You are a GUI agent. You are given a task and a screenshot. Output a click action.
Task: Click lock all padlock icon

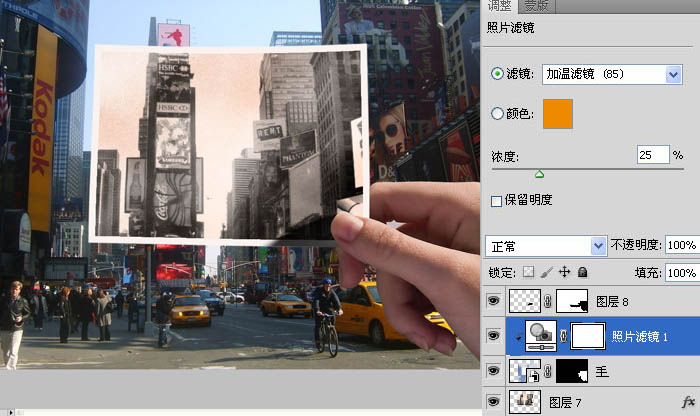582,272
